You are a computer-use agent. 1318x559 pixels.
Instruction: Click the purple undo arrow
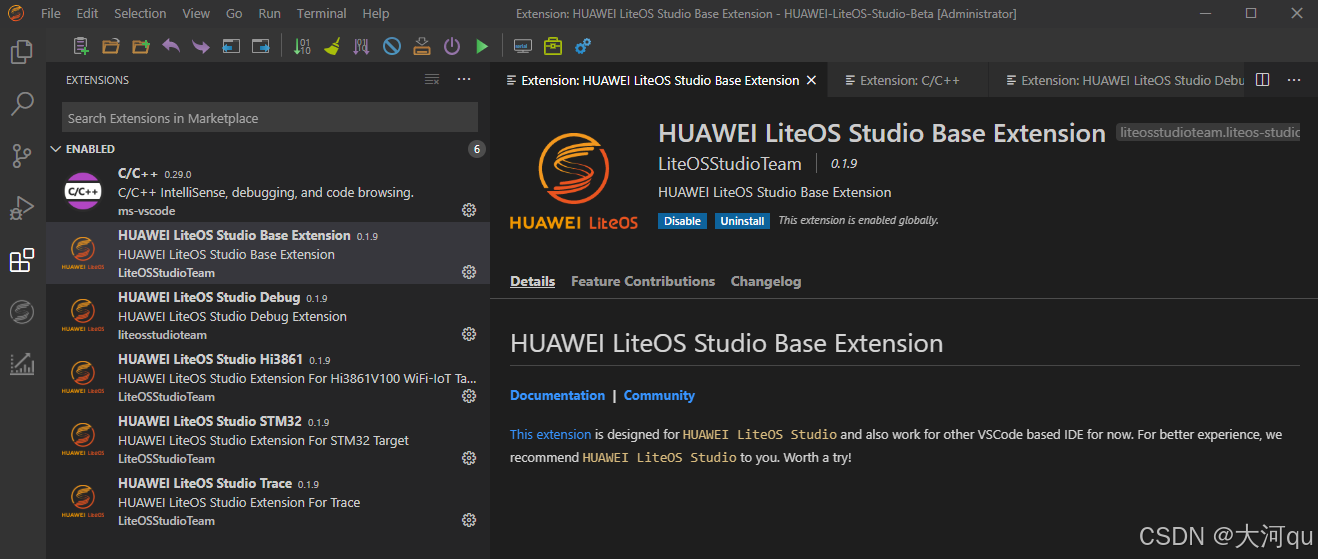pos(171,46)
